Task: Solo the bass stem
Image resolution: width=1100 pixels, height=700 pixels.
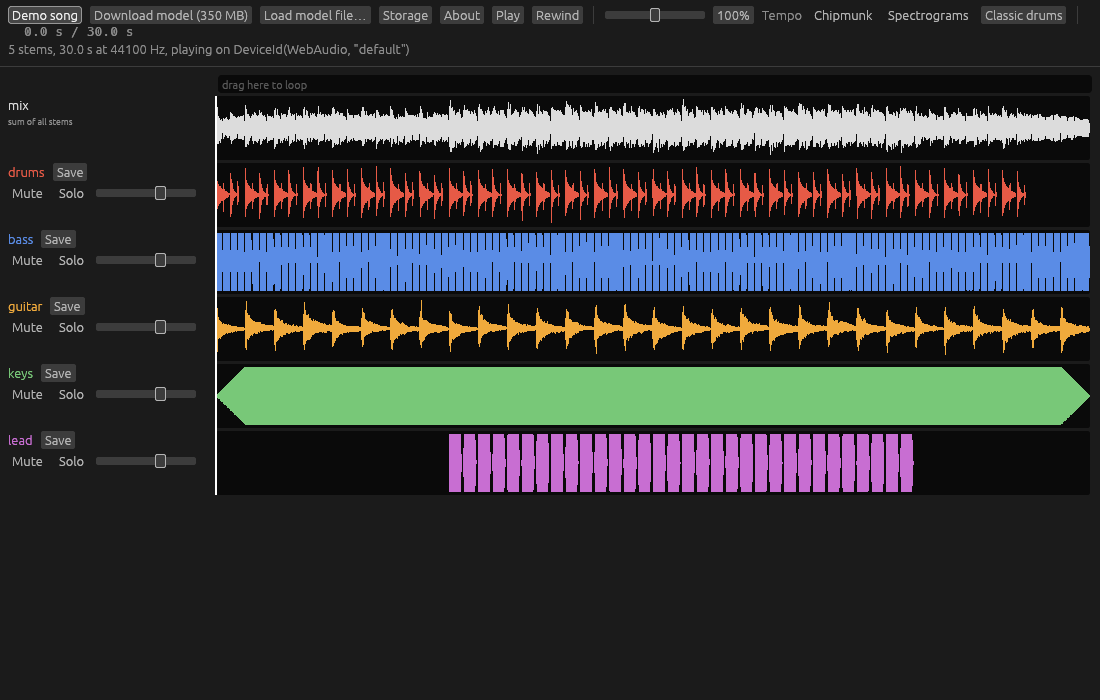Action: pyautogui.click(x=71, y=260)
